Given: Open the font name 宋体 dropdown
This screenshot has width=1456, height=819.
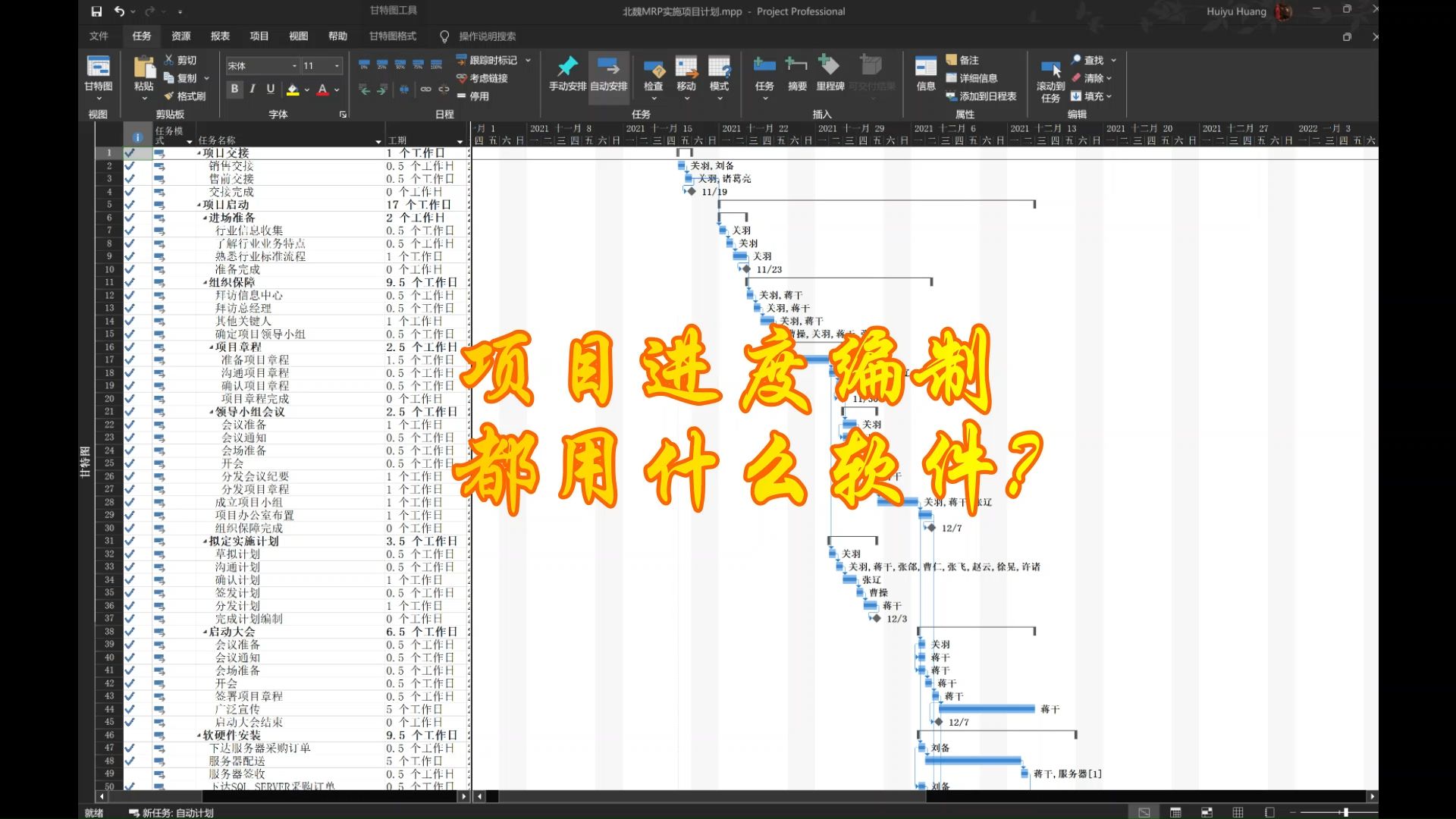Looking at the screenshot, I should click(x=294, y=66).
